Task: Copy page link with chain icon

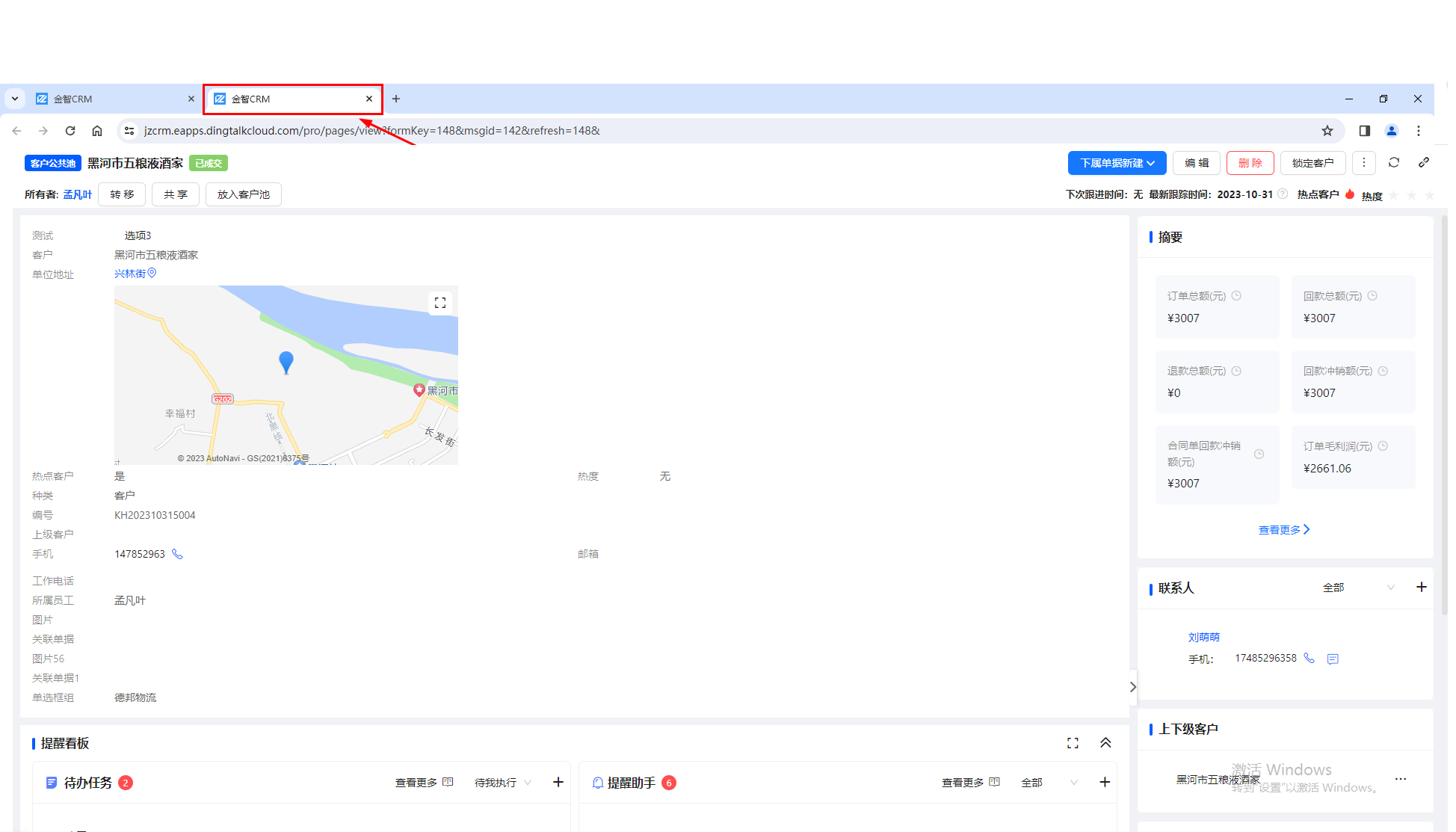Action: (x=1424, y=162)
